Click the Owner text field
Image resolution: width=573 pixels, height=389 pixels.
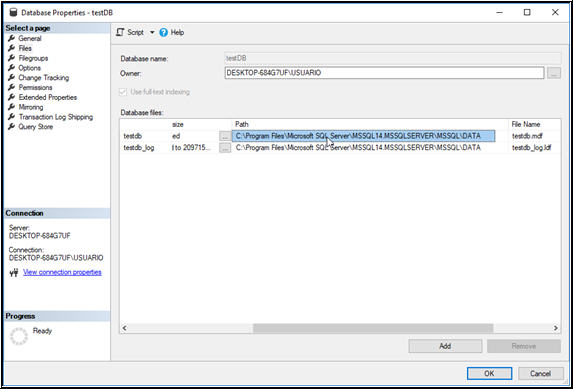tap(384, 73)
